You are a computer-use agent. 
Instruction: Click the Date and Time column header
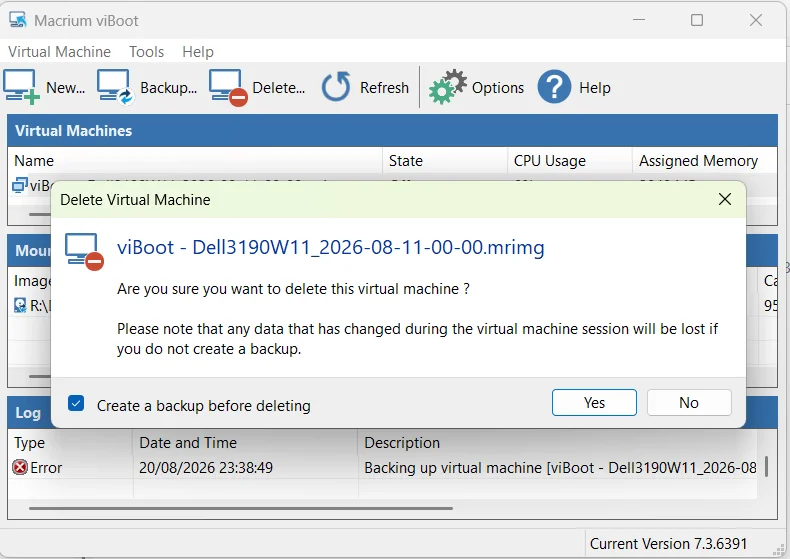[245, 443]
